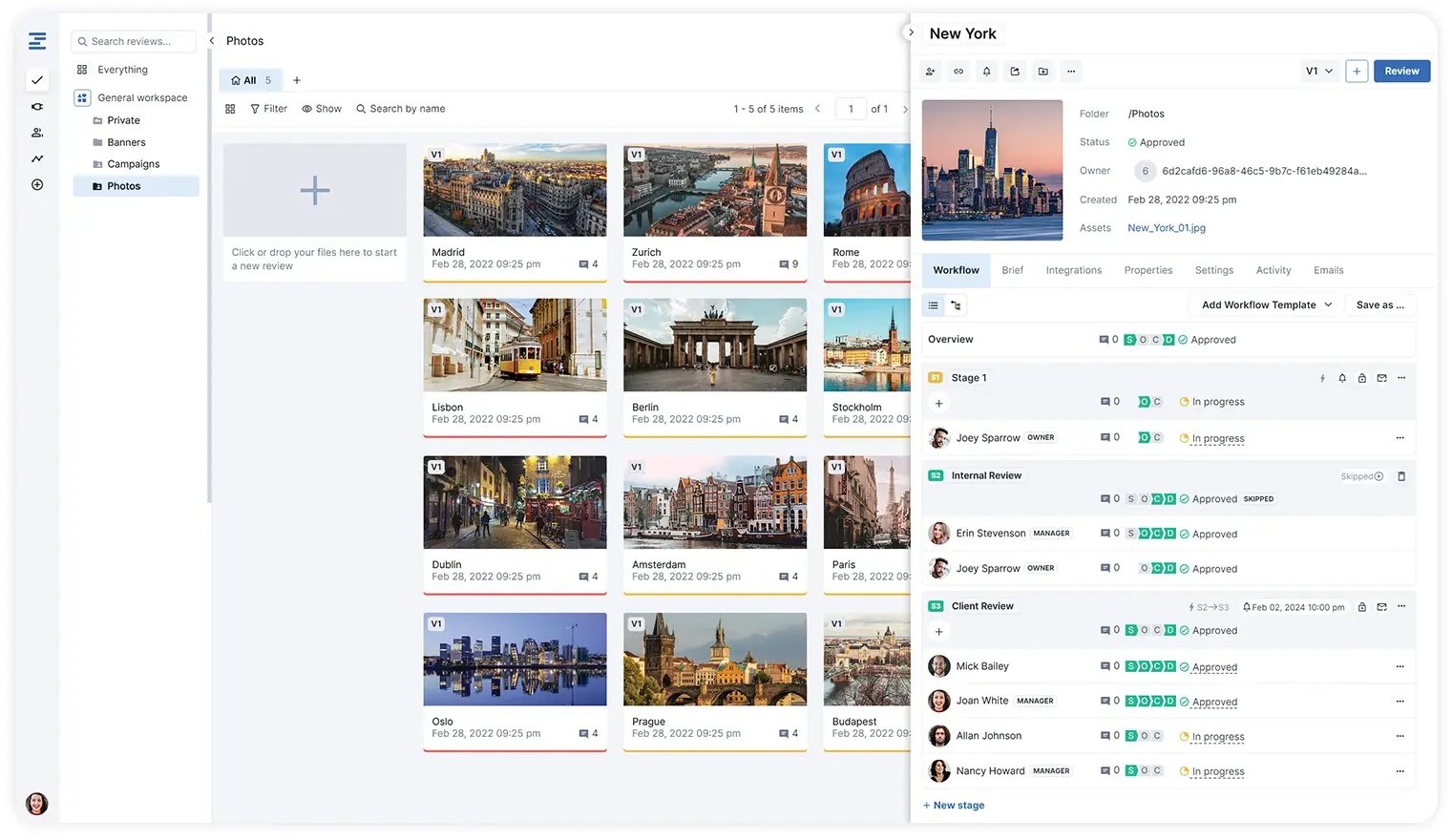Image resolution: width=1452 pixels, height=840 pixels.
Task: Open the integrations plug icon in left sidebar
Action: 37,107
